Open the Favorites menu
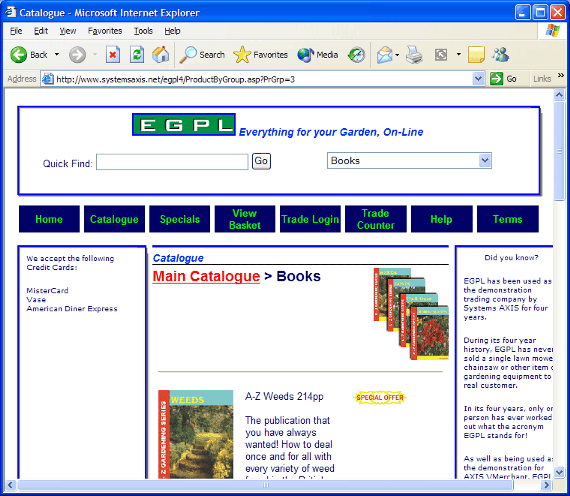The image size is (570, 496). point(105,31)
